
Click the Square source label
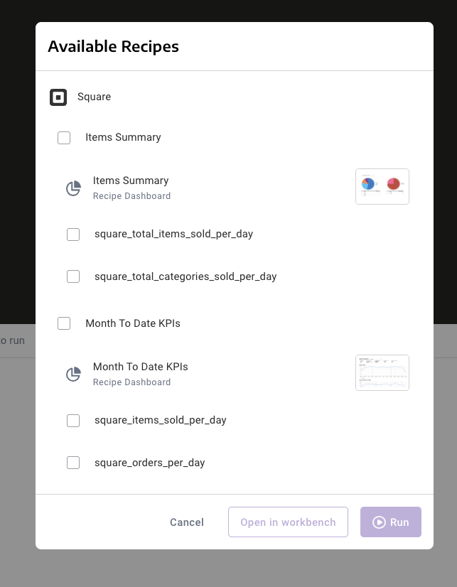[x=94, y=97]
